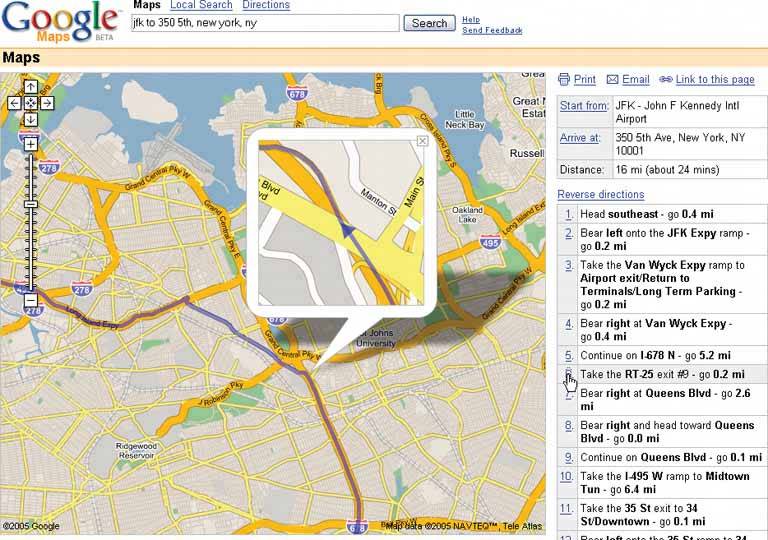Click the pan up arrow on map

(x=31, y=87)
